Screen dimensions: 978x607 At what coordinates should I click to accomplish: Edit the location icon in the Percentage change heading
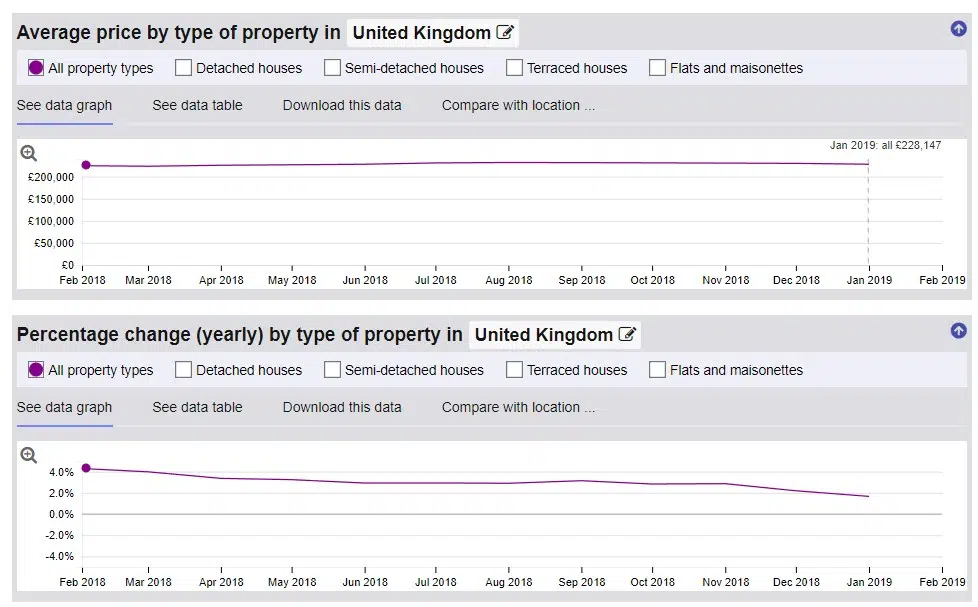point(627,334)
